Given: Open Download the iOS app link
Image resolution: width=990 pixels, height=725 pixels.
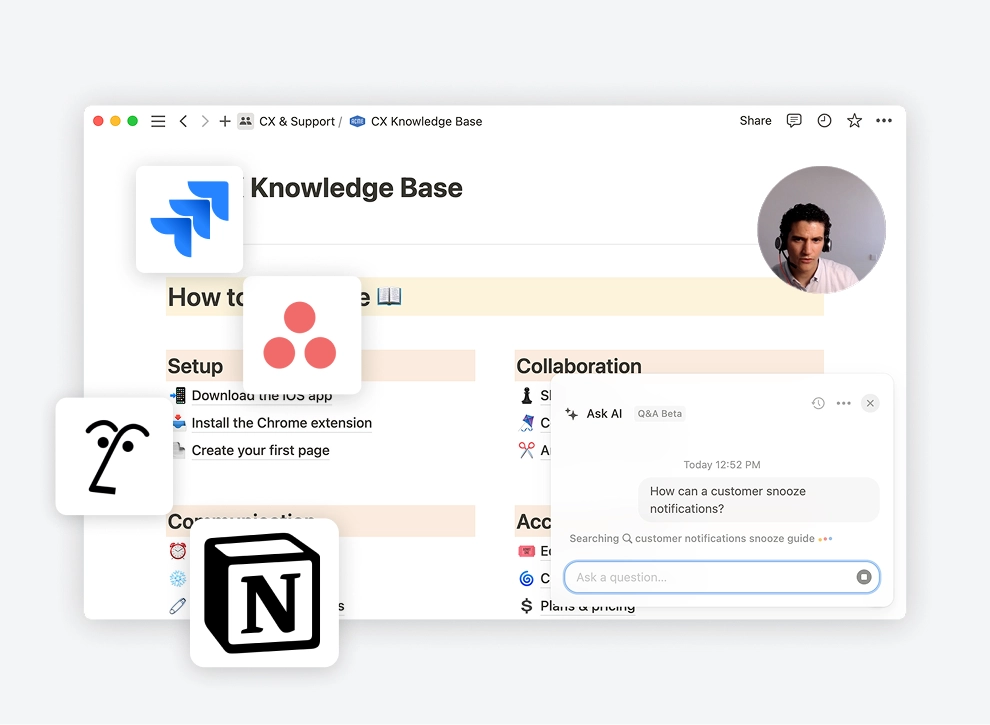Looking at the screenshot, I should coord(261,395).
